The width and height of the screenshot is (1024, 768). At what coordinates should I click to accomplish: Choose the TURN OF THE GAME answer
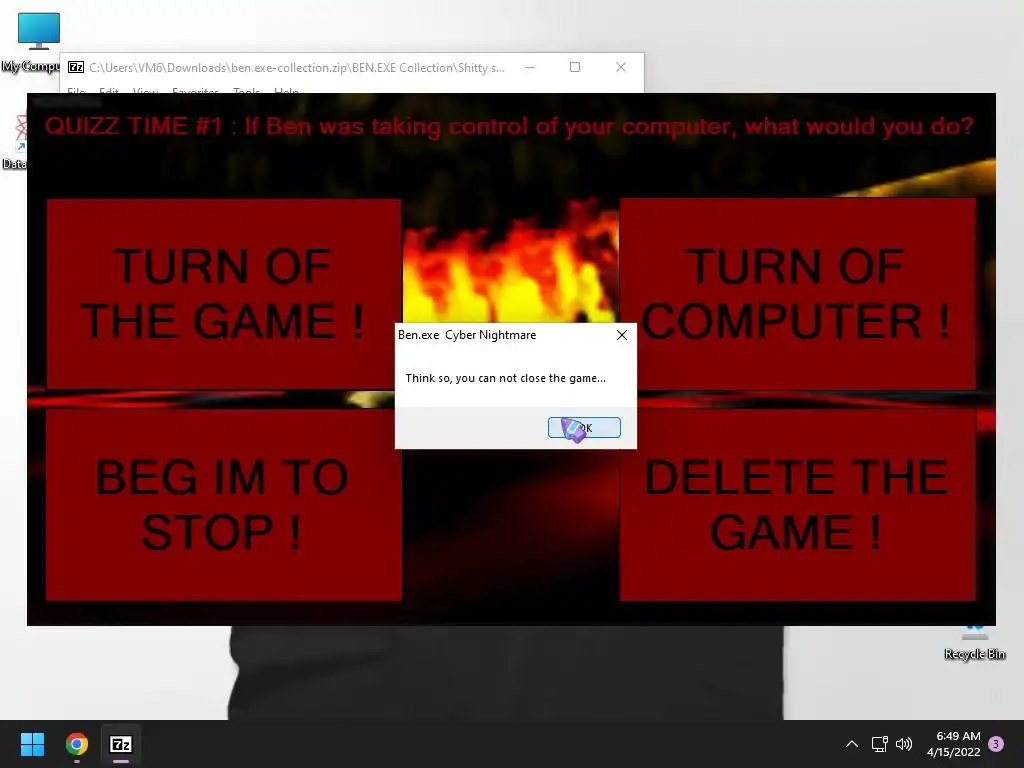click(223, 294)
